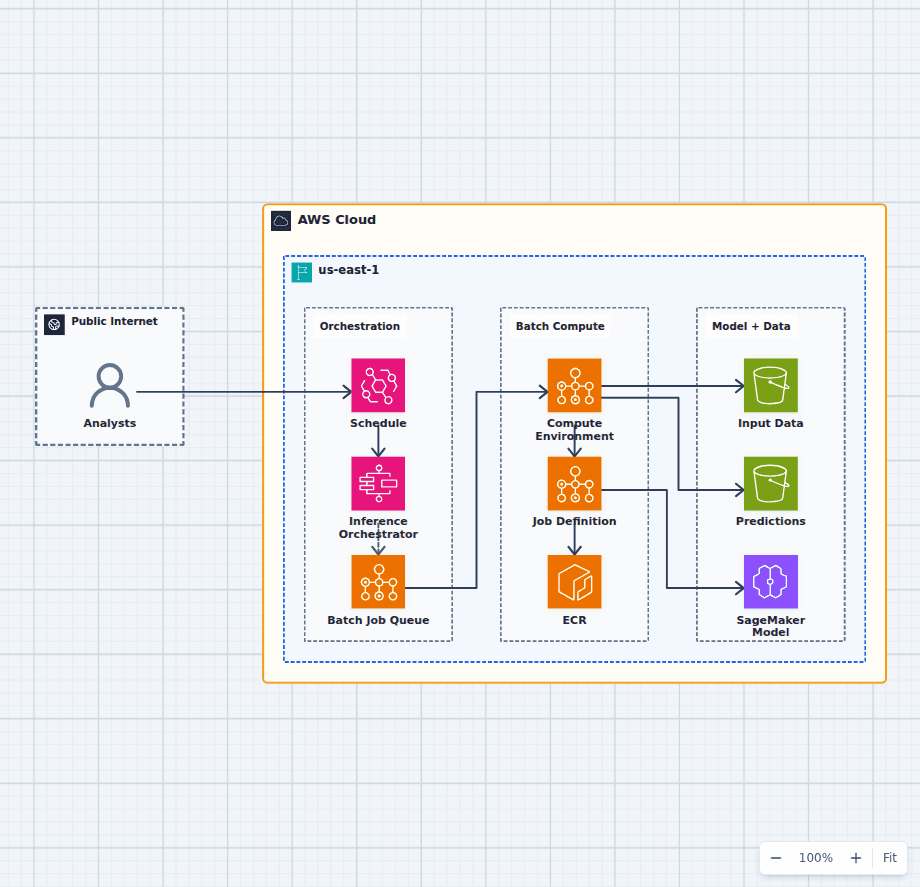Click the Input Data label text
The image size is (920, 887).
coord(770,423)
